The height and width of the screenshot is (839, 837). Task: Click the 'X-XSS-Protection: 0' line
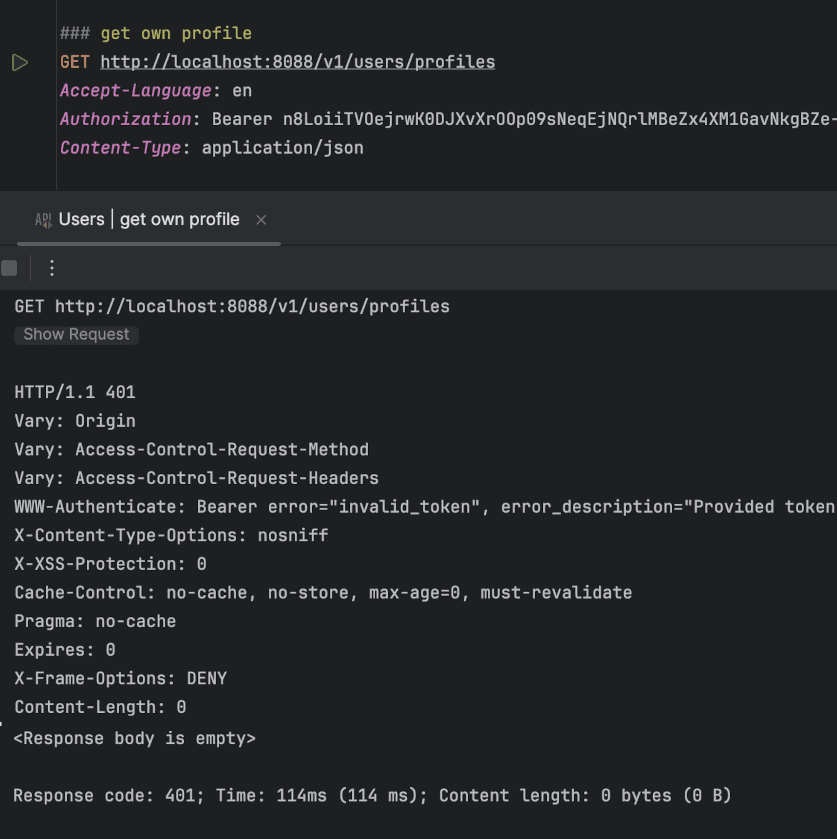[x=110, y=565]
